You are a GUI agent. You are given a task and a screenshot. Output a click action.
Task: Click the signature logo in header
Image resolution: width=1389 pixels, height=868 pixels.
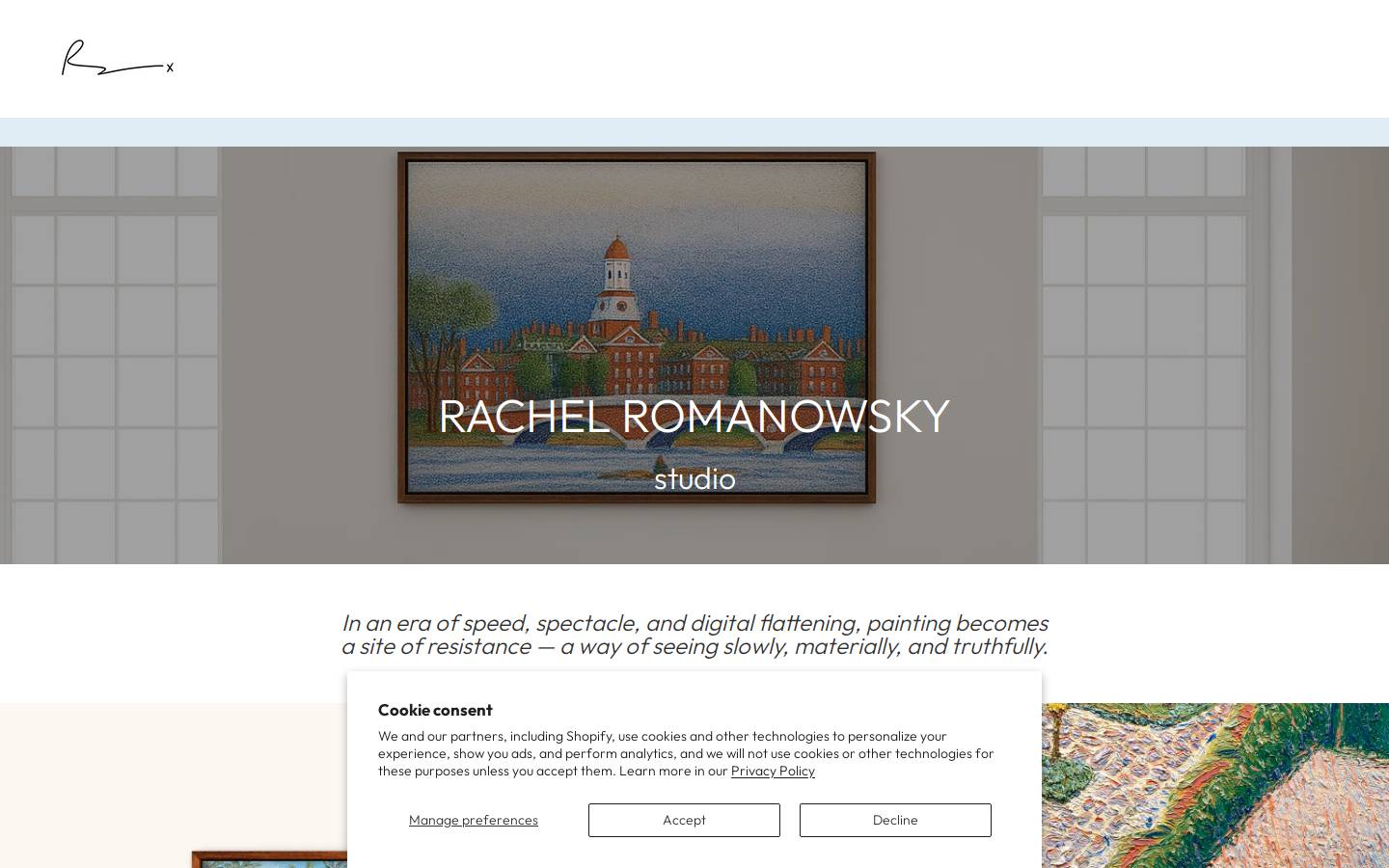(x=118, y=58)
